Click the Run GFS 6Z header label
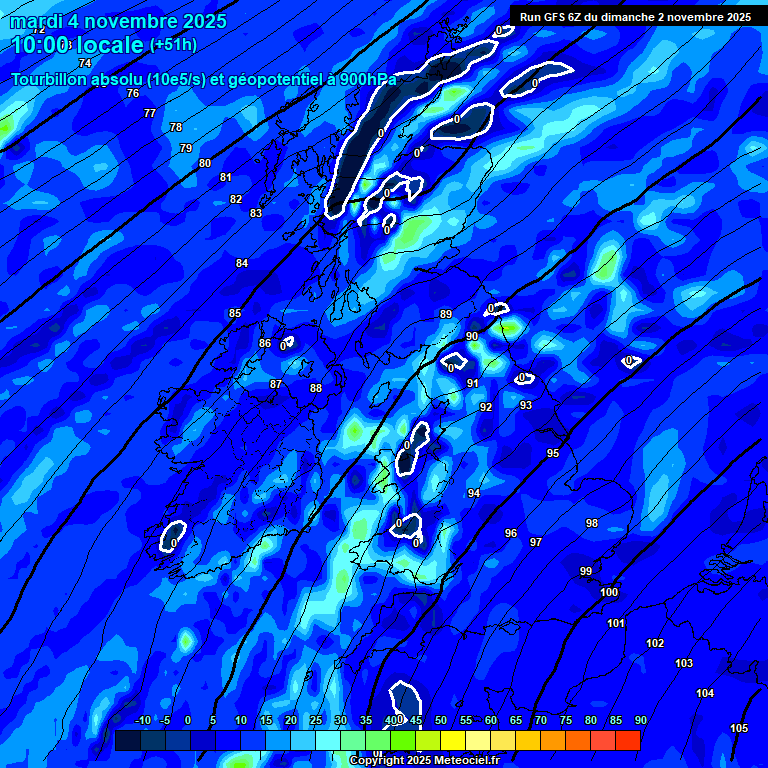 (x=635, y=17)
